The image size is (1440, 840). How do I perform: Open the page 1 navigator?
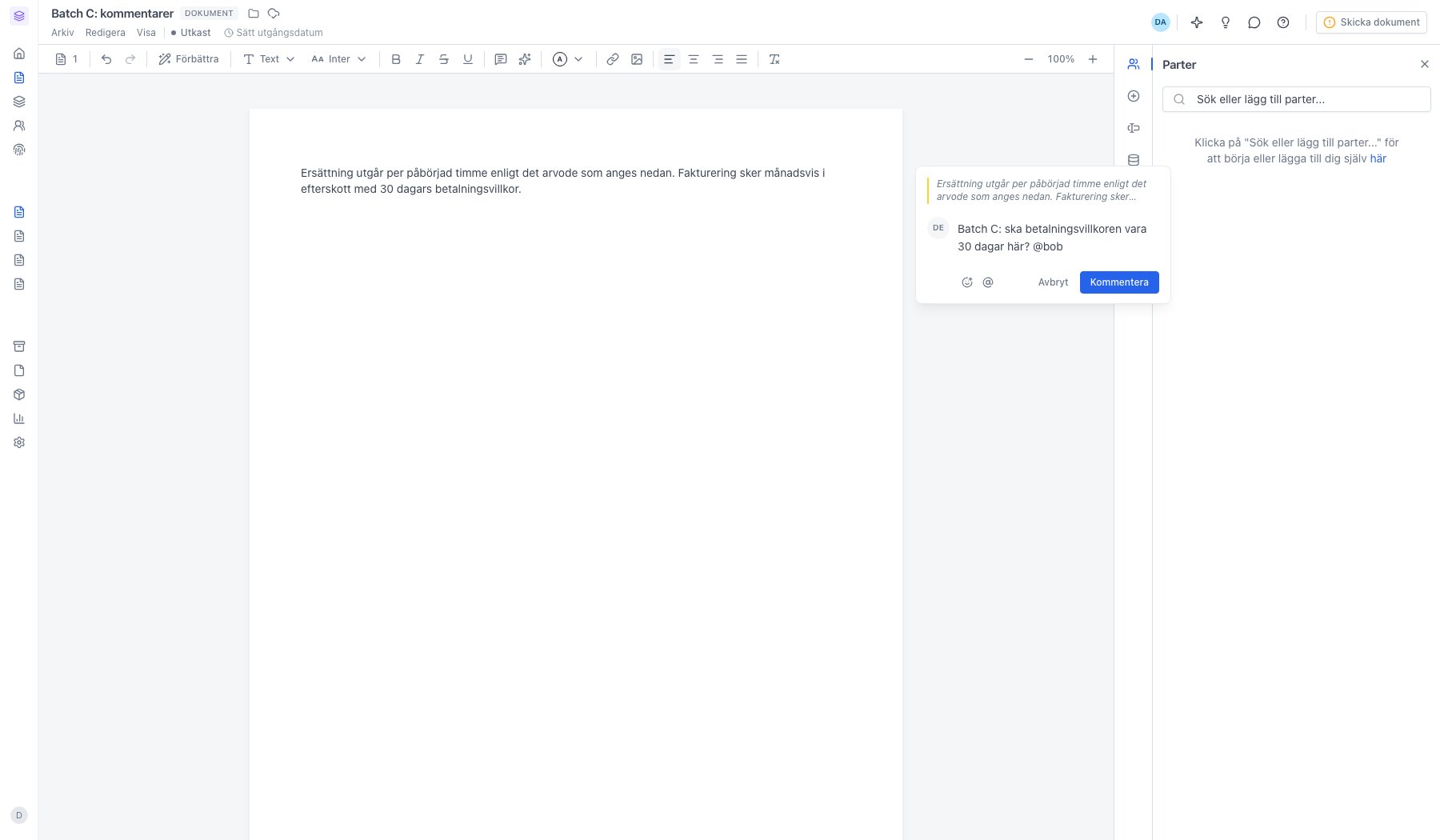[67, 59]
